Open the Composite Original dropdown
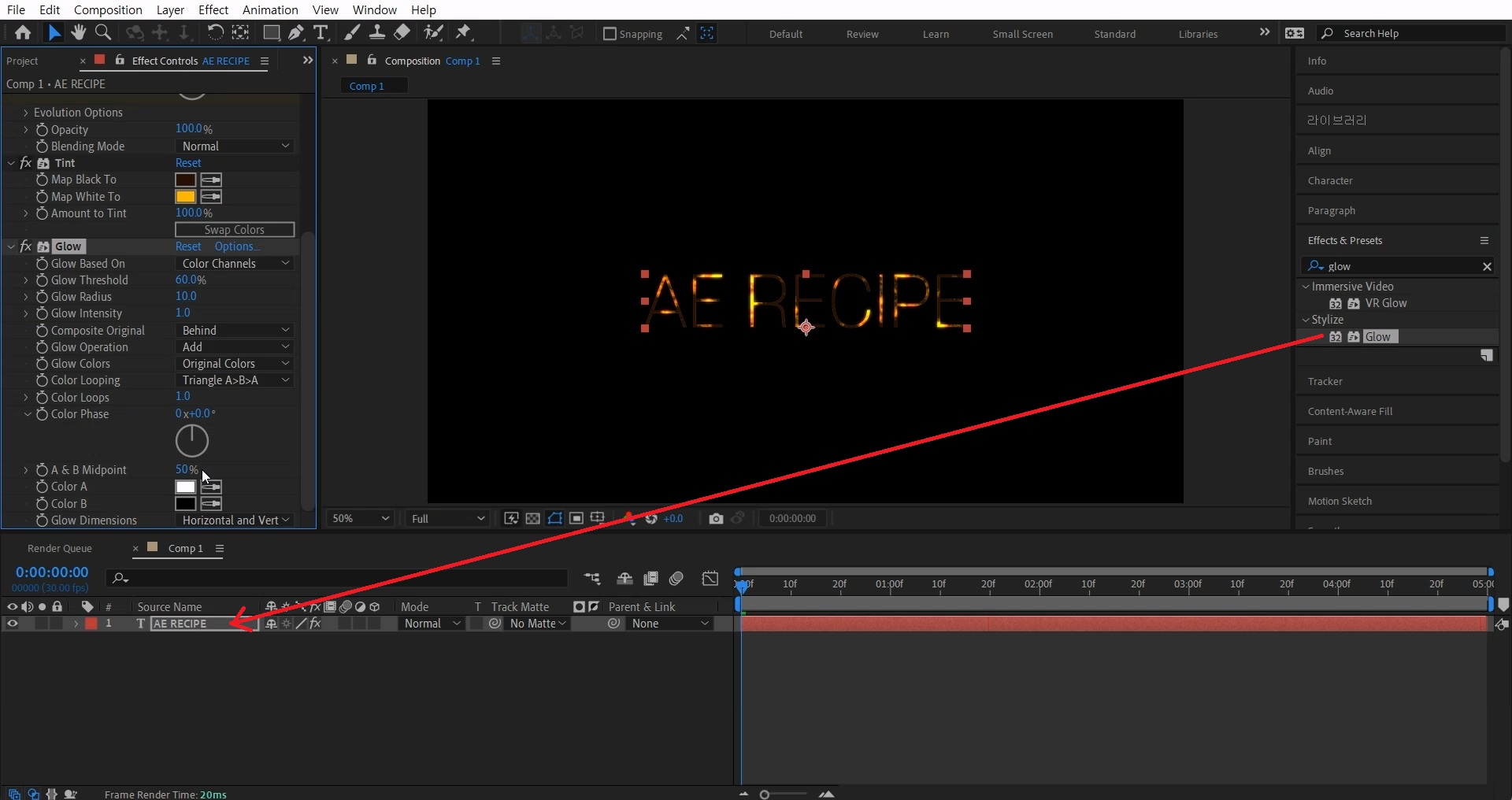Image resolution: width=1512 pixels, height=800 pixels. point(235,331)
